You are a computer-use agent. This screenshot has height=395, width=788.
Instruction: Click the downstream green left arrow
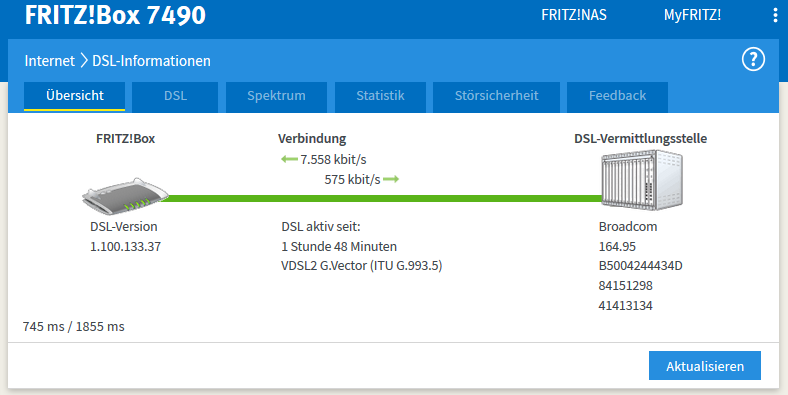click(289, 159)
